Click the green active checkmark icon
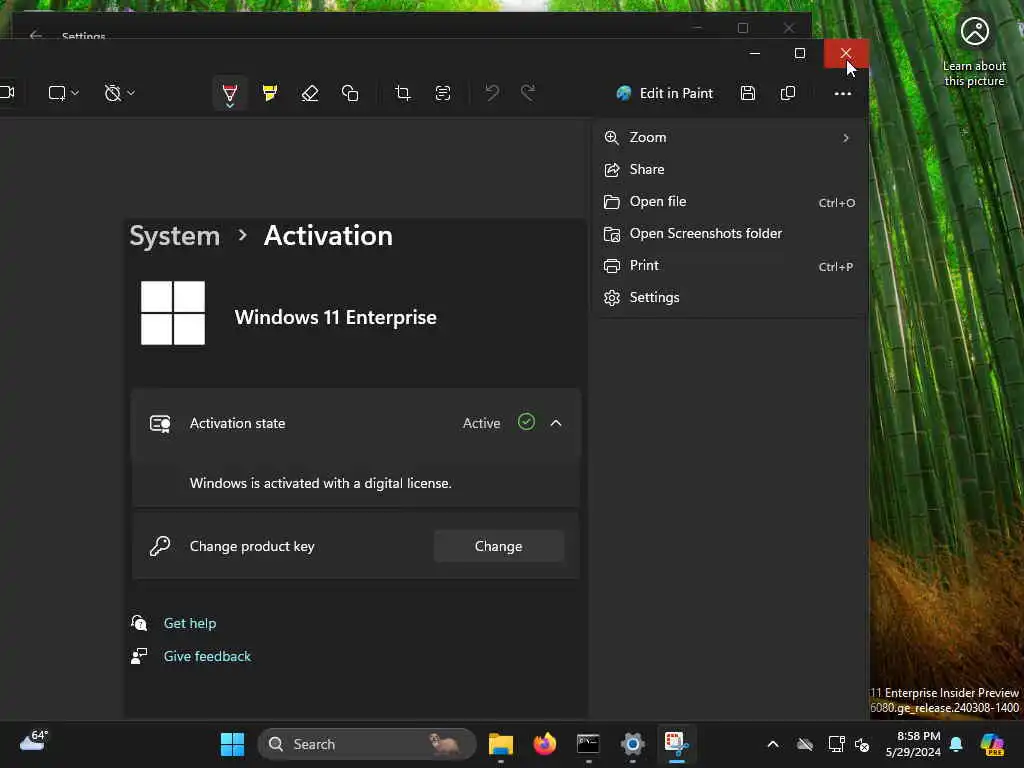This screenshot has height=768, width=1024. [526, 422]
